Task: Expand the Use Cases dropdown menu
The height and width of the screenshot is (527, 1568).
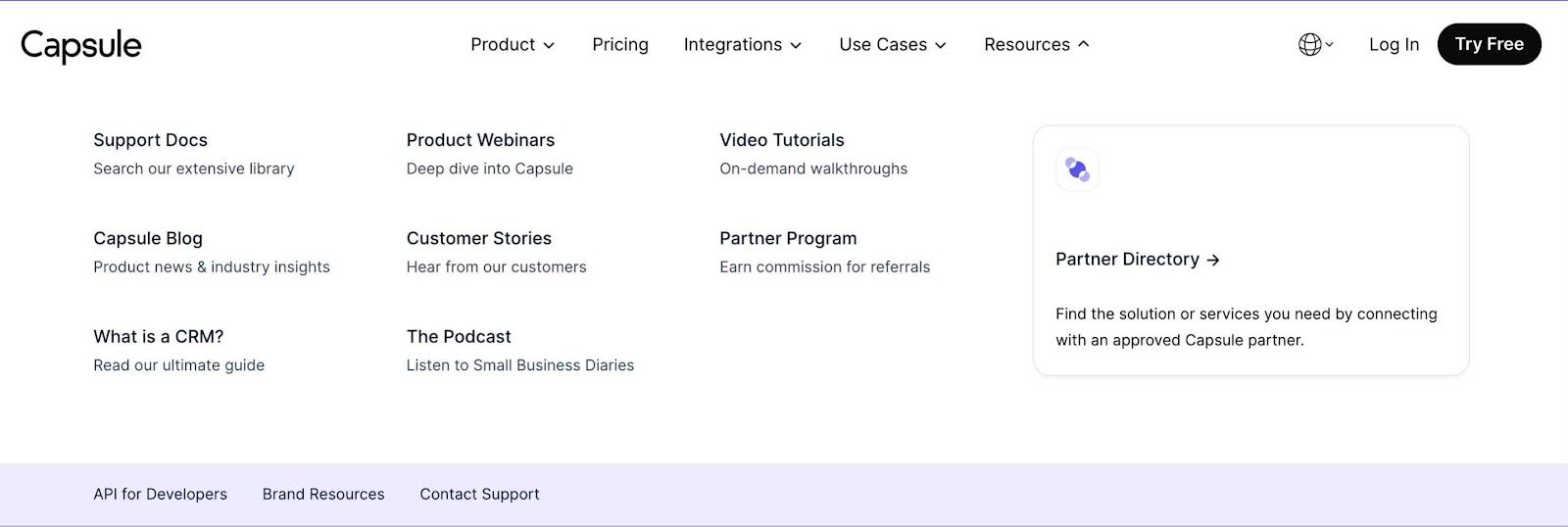Action: coord(893,44)
